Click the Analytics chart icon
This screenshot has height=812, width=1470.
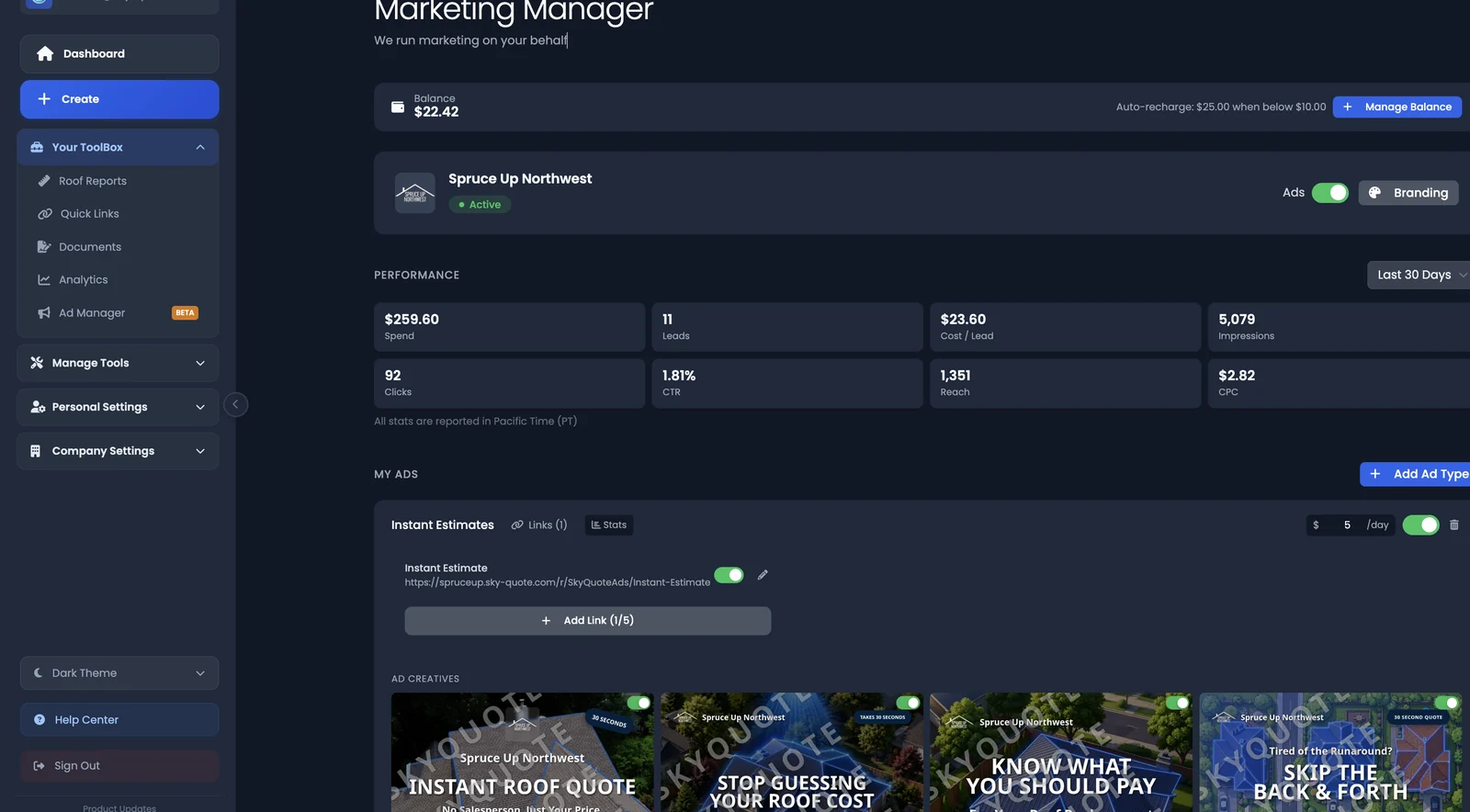click(x=44, y=280)
